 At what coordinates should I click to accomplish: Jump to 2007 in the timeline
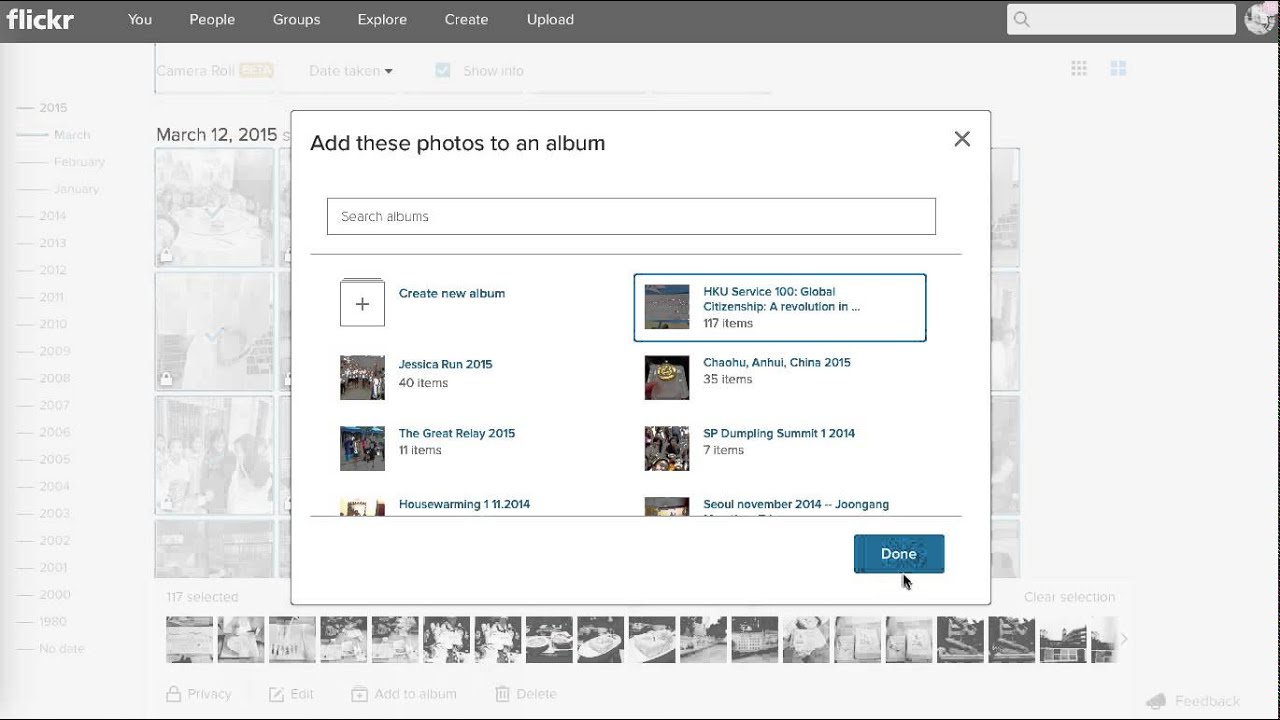tap(54, 405)
